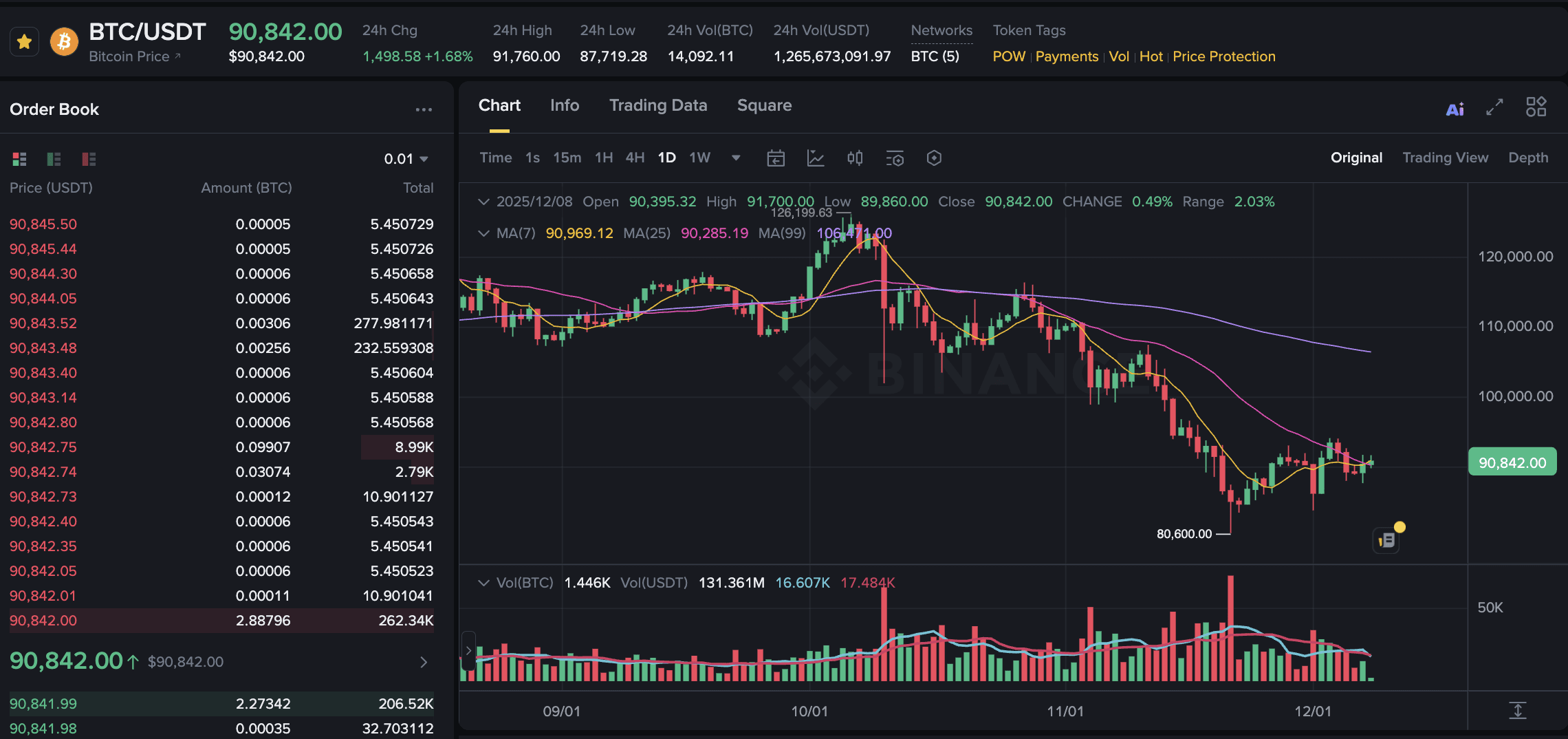Open the extra timeframes chevron dropdown
The height and width of the screenshot is (739, 1568).
tap(735, 158)
